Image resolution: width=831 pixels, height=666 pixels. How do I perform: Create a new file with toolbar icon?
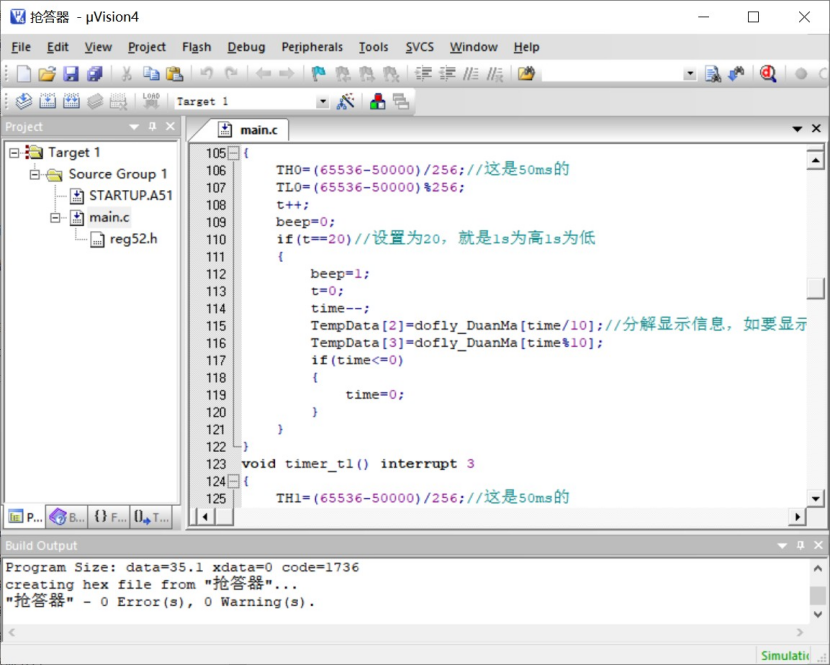(x=23, y=74)
